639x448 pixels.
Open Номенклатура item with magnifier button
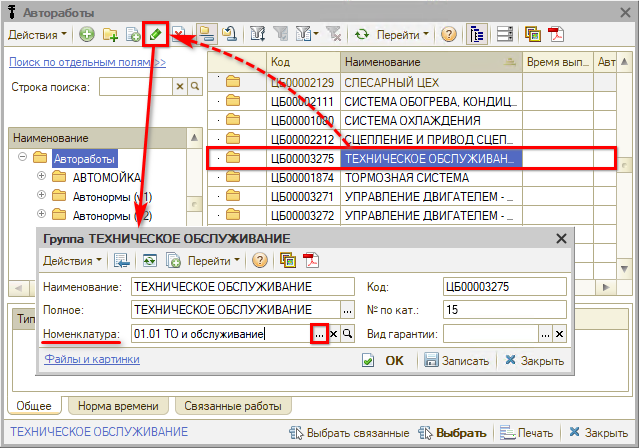347,334
